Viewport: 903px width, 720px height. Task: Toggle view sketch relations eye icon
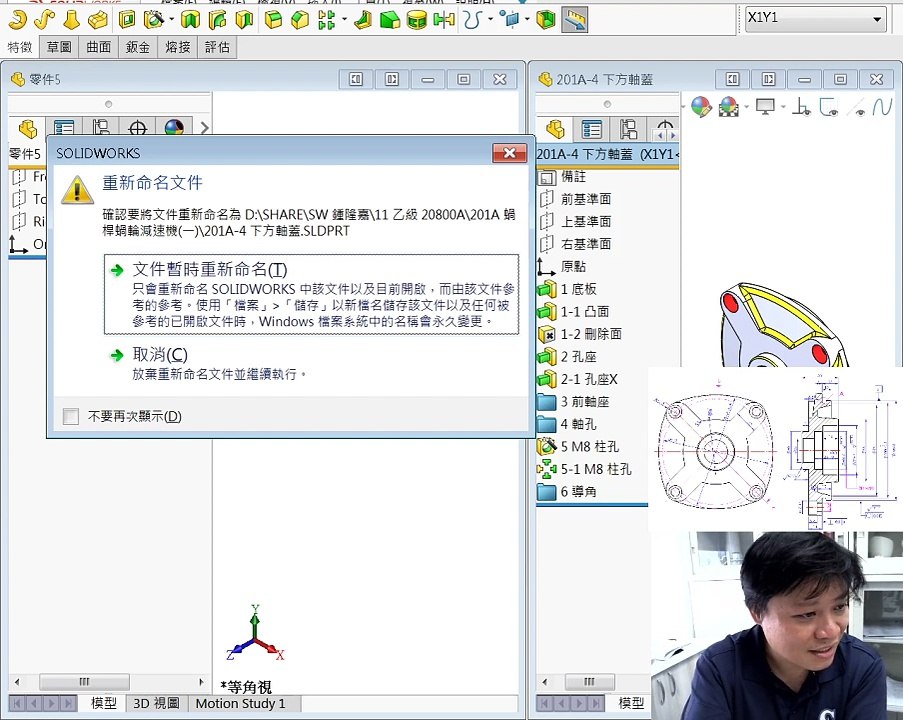tap(829, 107)
